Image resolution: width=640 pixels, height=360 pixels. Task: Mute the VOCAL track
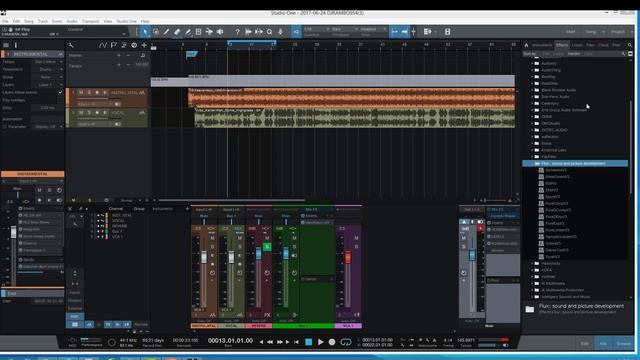pyautogui.click(x=81, y=112)
